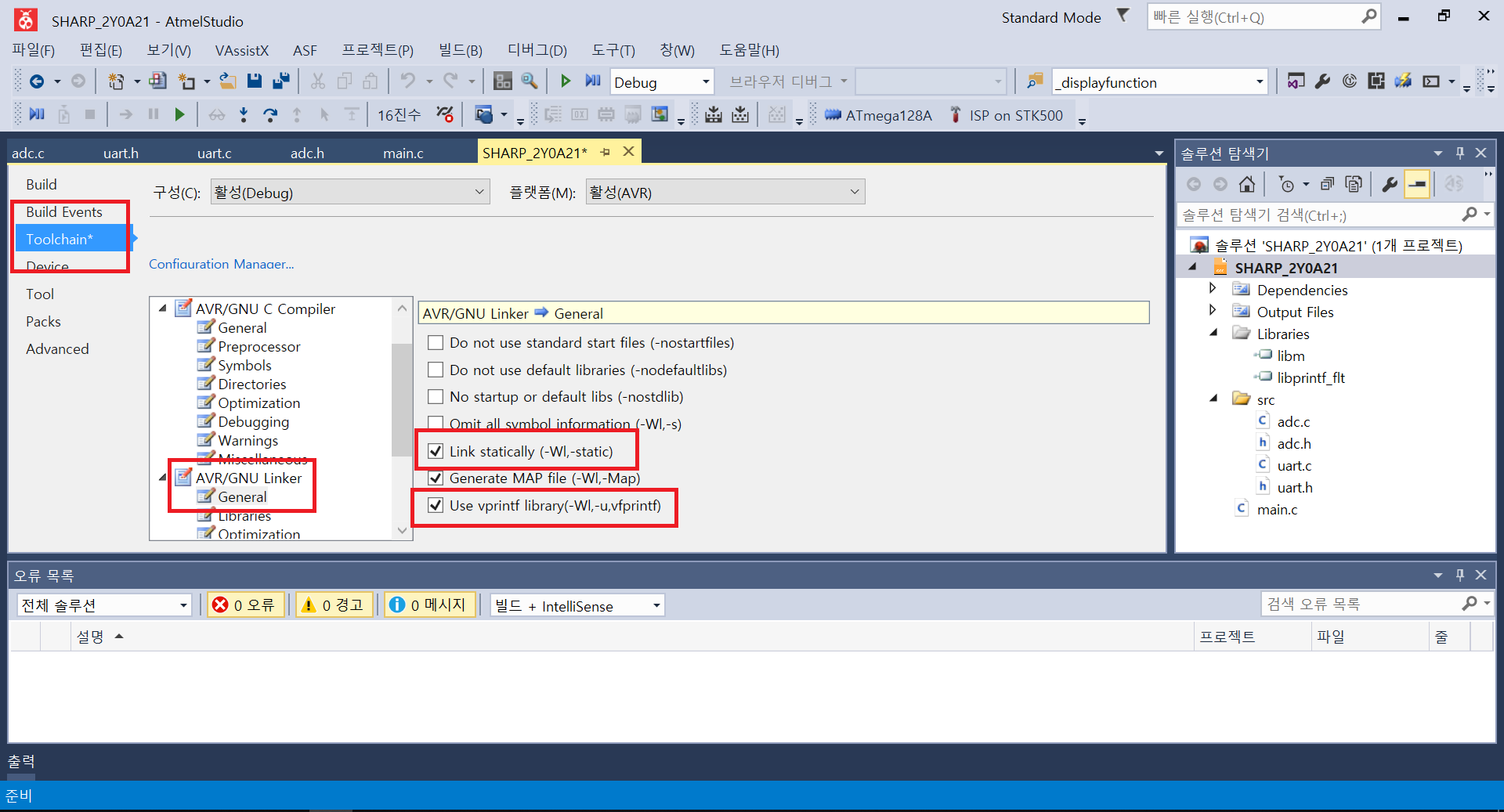Open the 프로젝트(P) menu
Image resolution: width=1504 pixels, height=812 pixels.
[x=378, y=50]
